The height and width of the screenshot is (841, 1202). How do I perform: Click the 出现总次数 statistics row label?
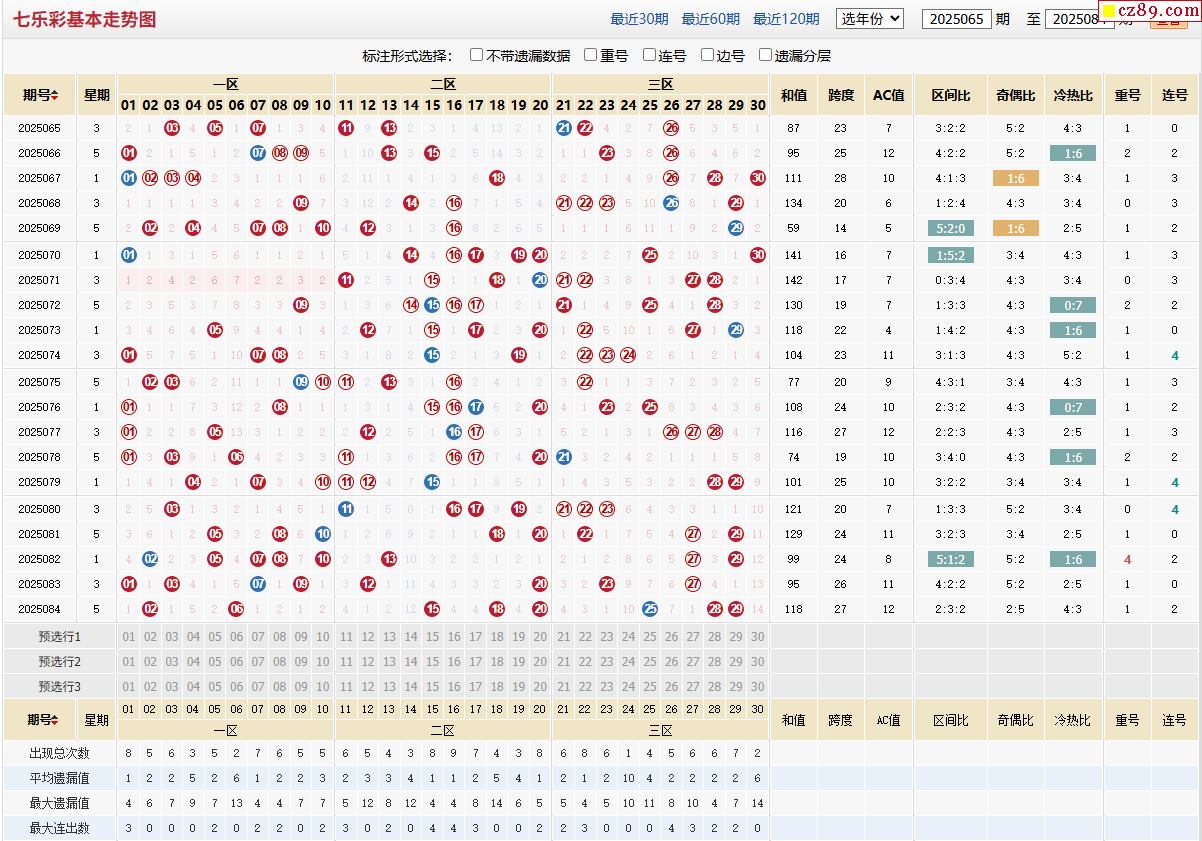[60, 753]
